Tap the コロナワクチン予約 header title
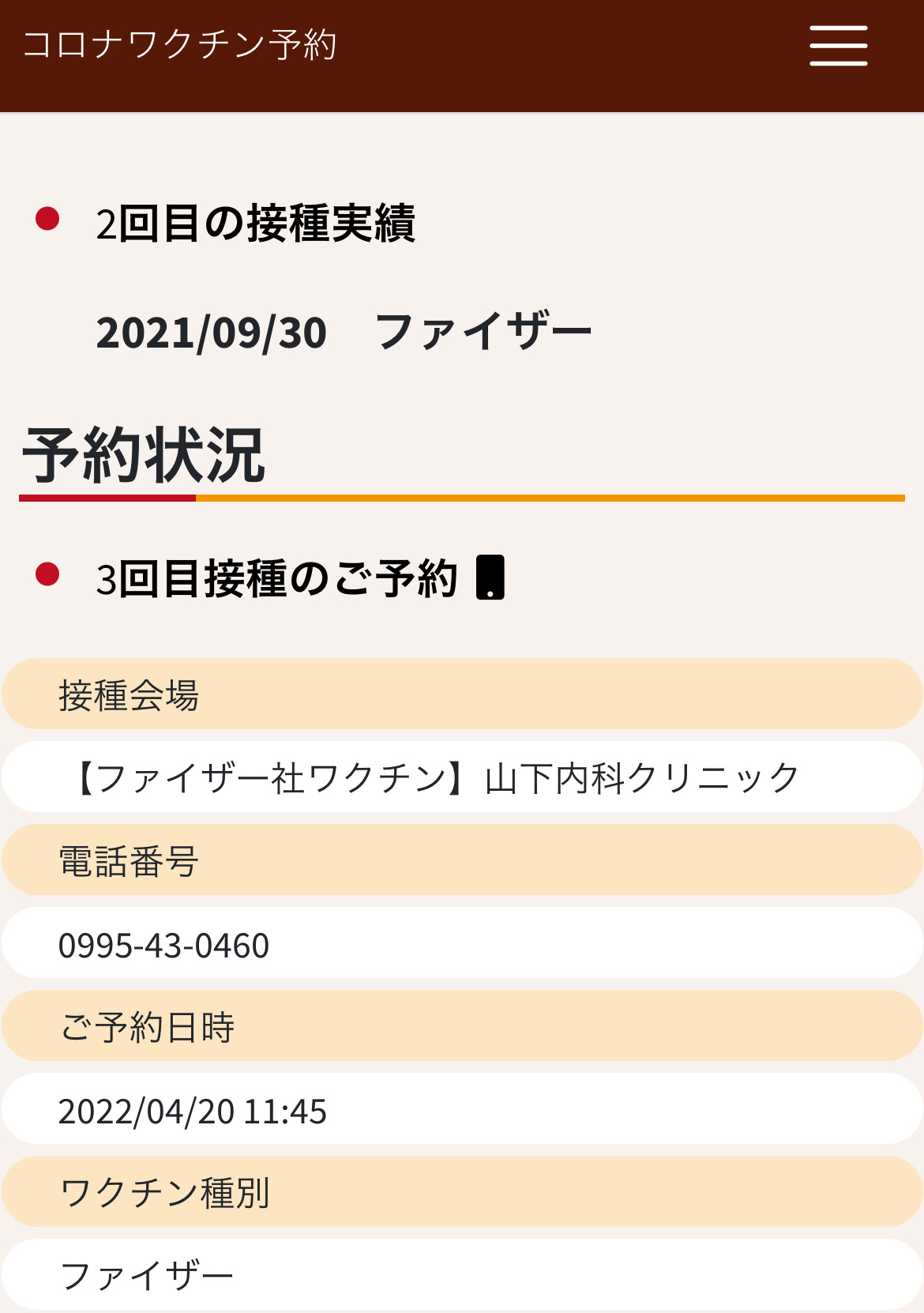This screenshot has height=1313, width=924. pyautogui.click(x=180, y=44)
